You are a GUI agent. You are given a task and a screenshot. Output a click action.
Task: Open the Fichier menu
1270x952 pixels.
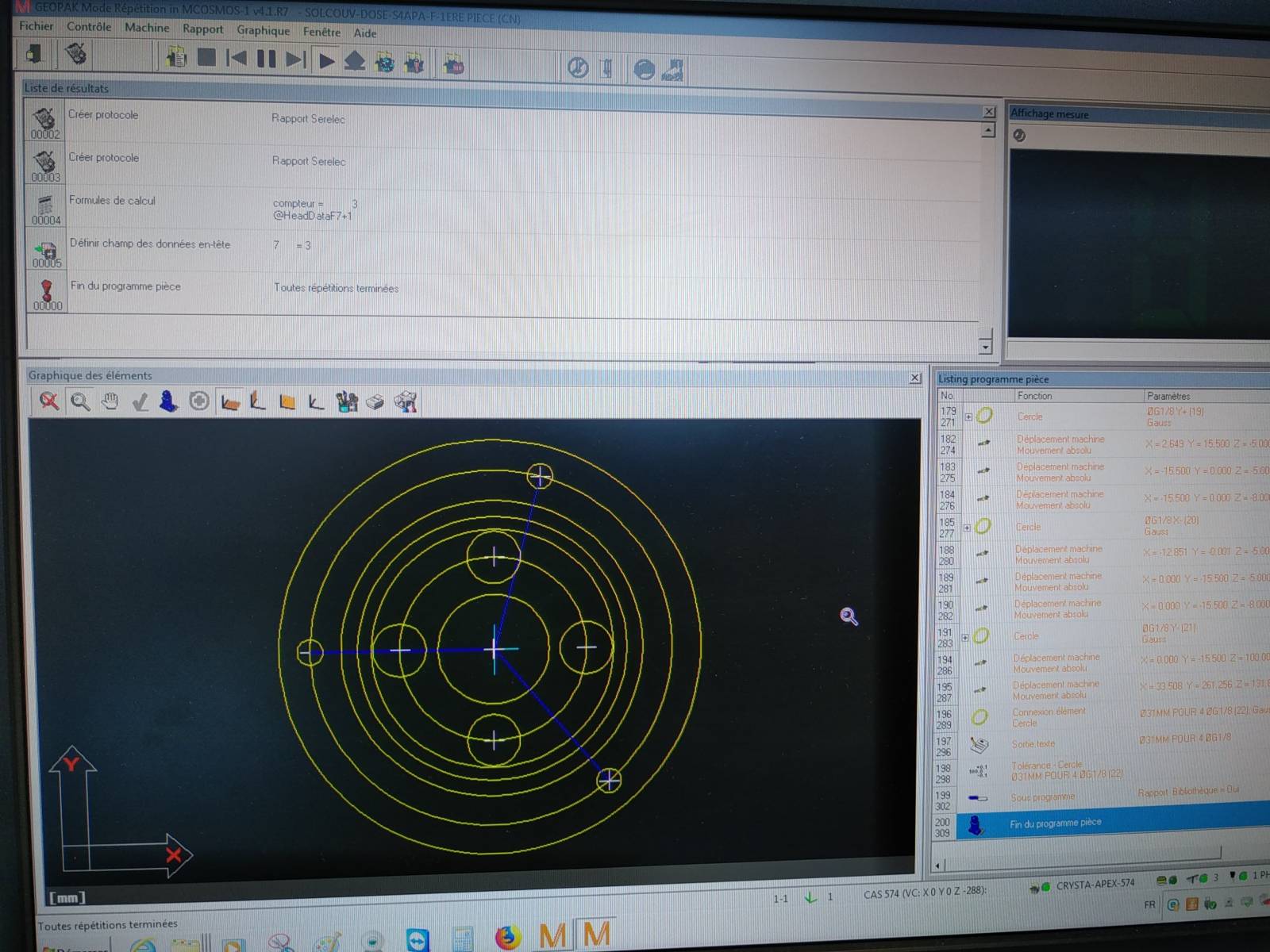tap(36, 26)
